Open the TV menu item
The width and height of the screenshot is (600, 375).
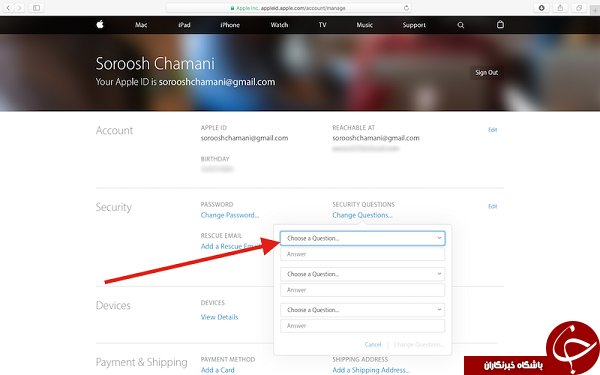tap(323, 25)
